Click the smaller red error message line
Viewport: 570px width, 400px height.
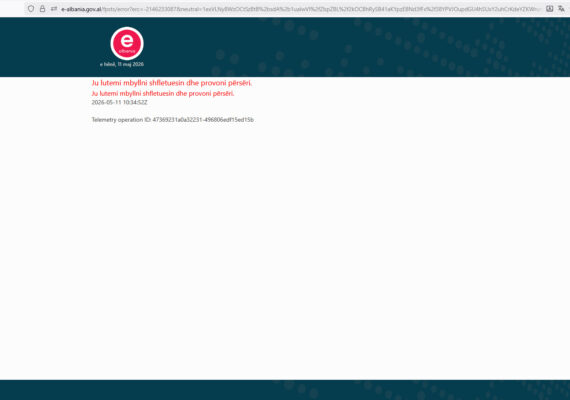coord(163,93)
